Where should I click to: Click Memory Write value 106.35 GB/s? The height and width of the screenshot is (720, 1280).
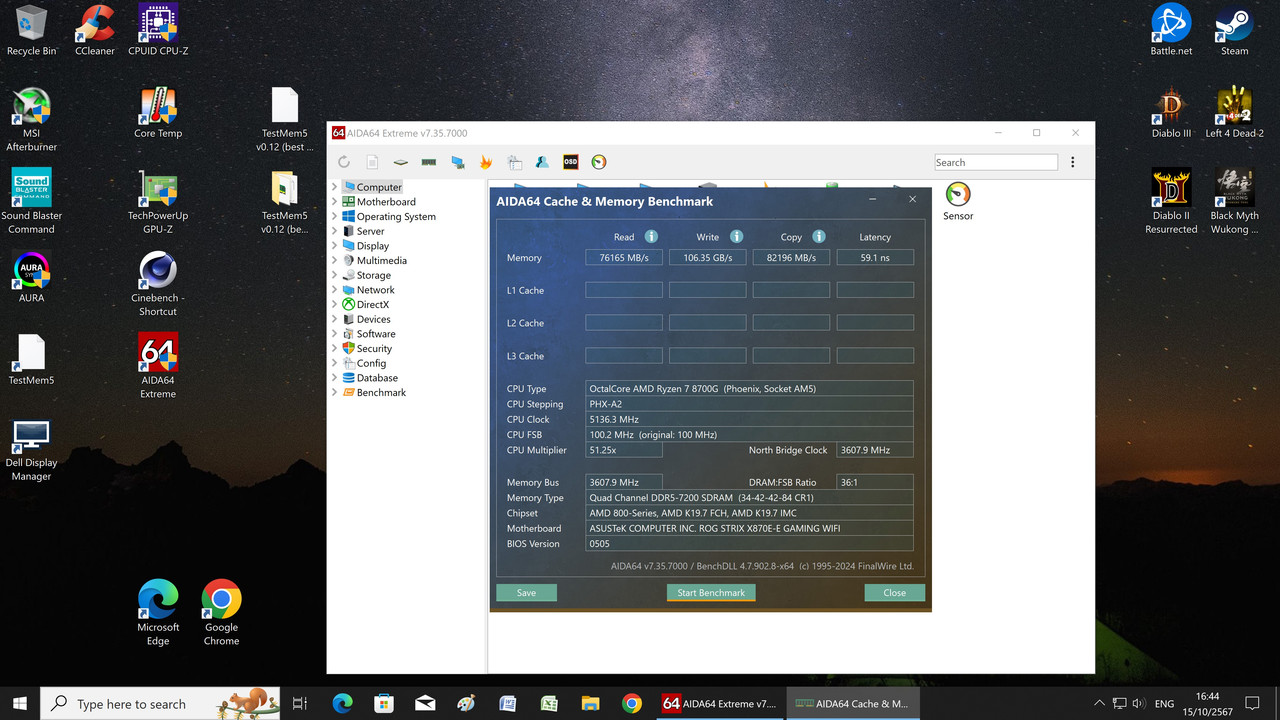tap(708, 258)
